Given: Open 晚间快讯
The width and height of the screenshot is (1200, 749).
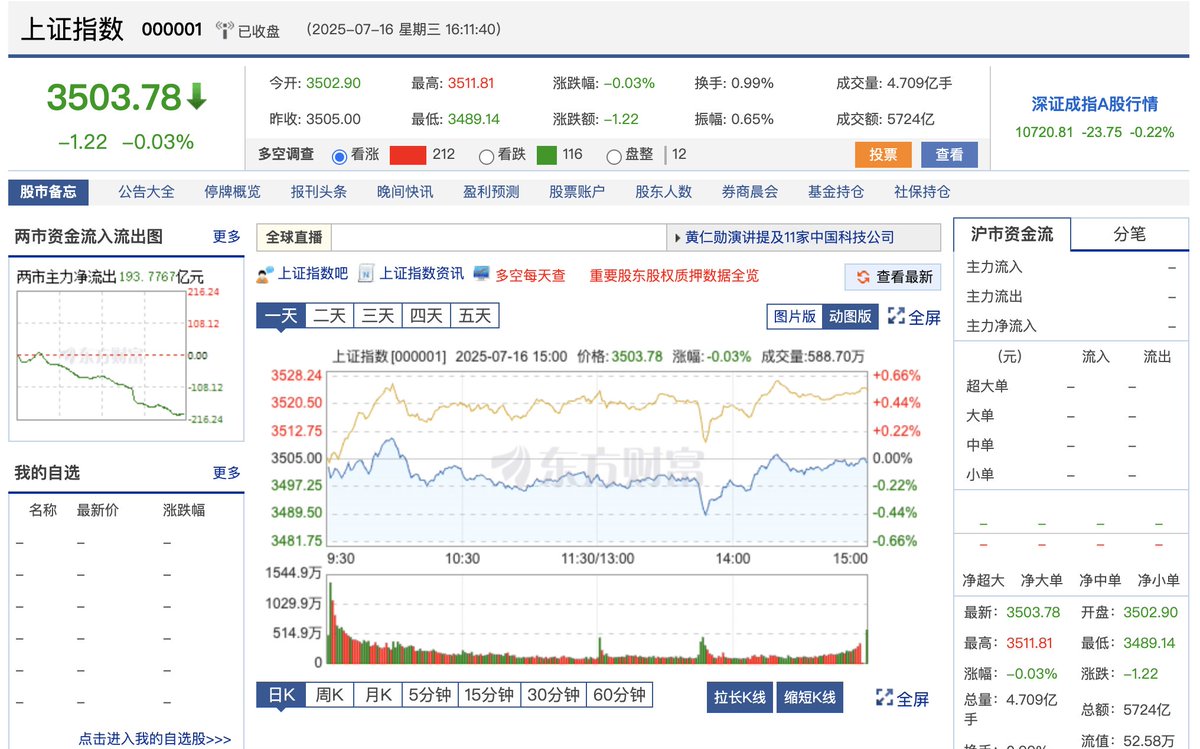Looking at the screenshot, I should tap(405, 192).
